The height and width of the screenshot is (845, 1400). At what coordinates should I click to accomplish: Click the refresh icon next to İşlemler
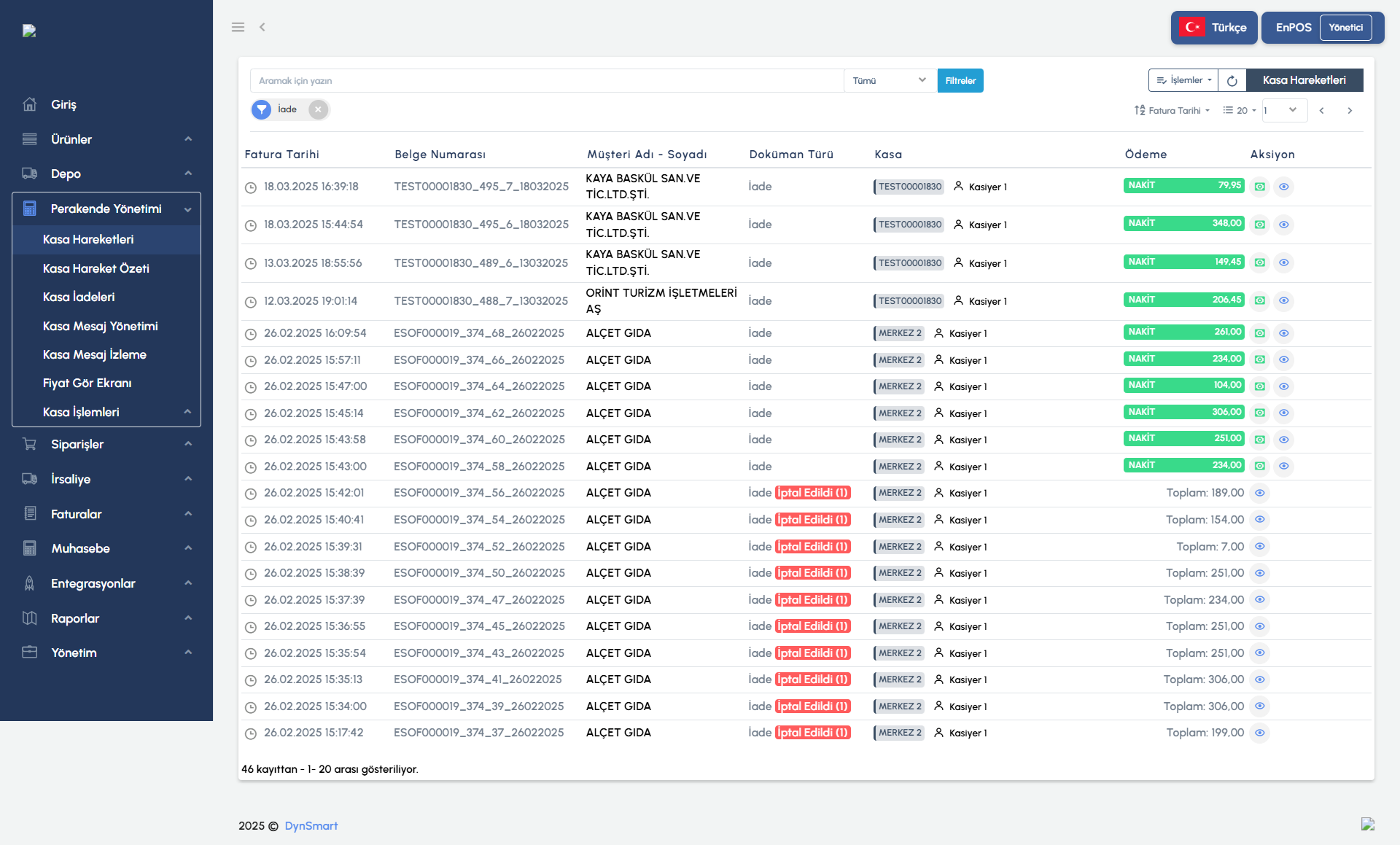1232,80
